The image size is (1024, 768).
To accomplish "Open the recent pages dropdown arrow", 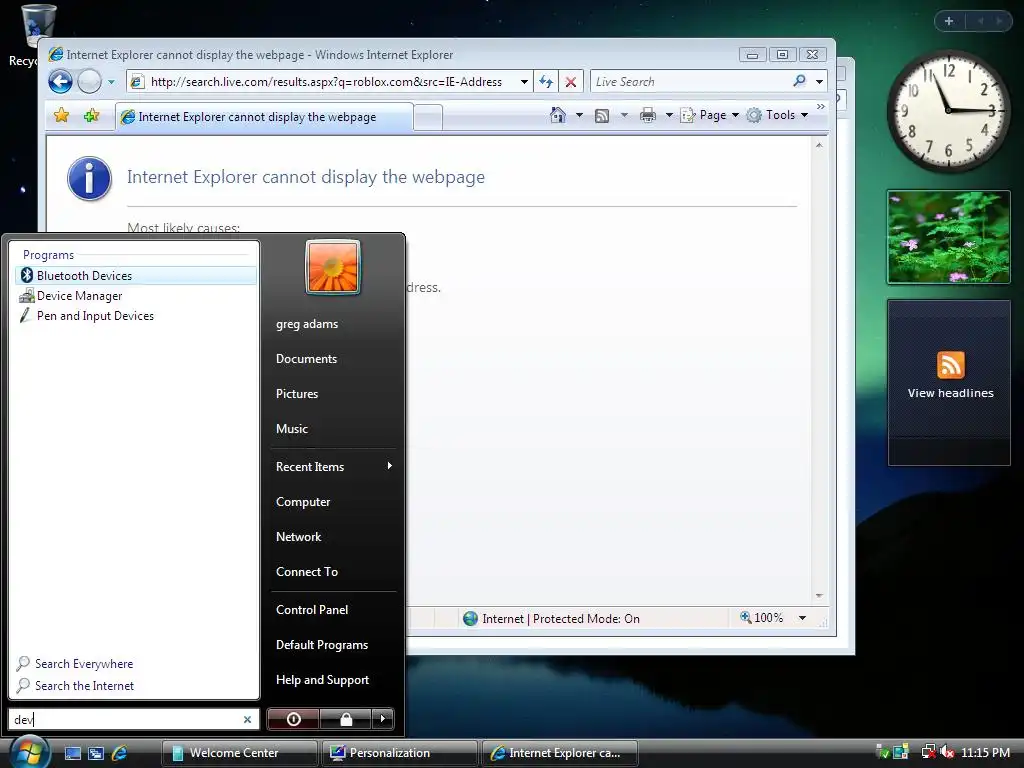I will 111,82.
